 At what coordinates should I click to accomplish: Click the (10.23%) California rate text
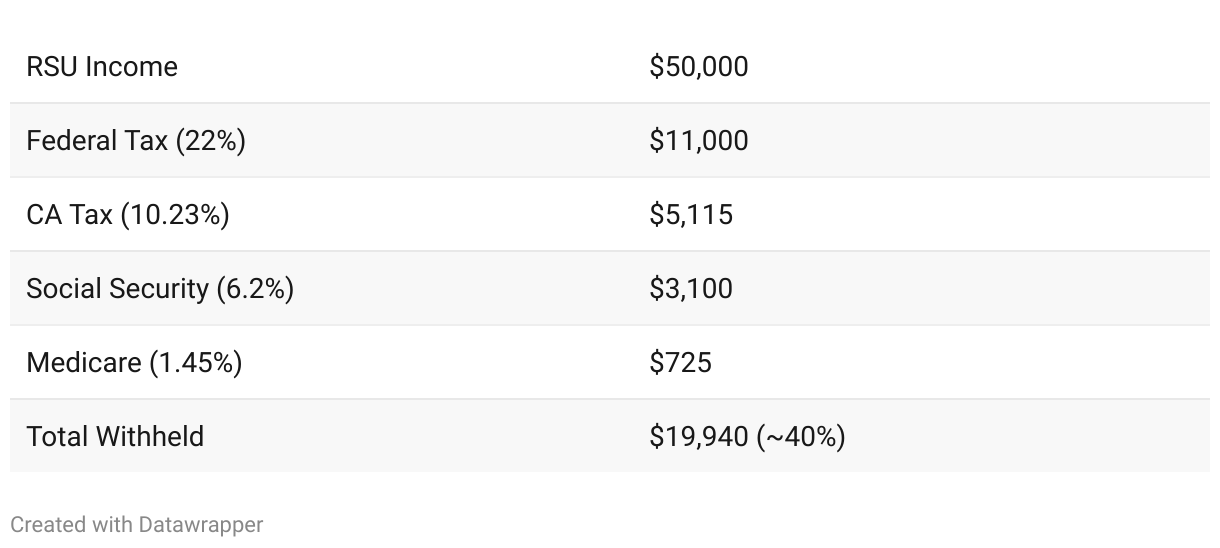coord(175,215)
